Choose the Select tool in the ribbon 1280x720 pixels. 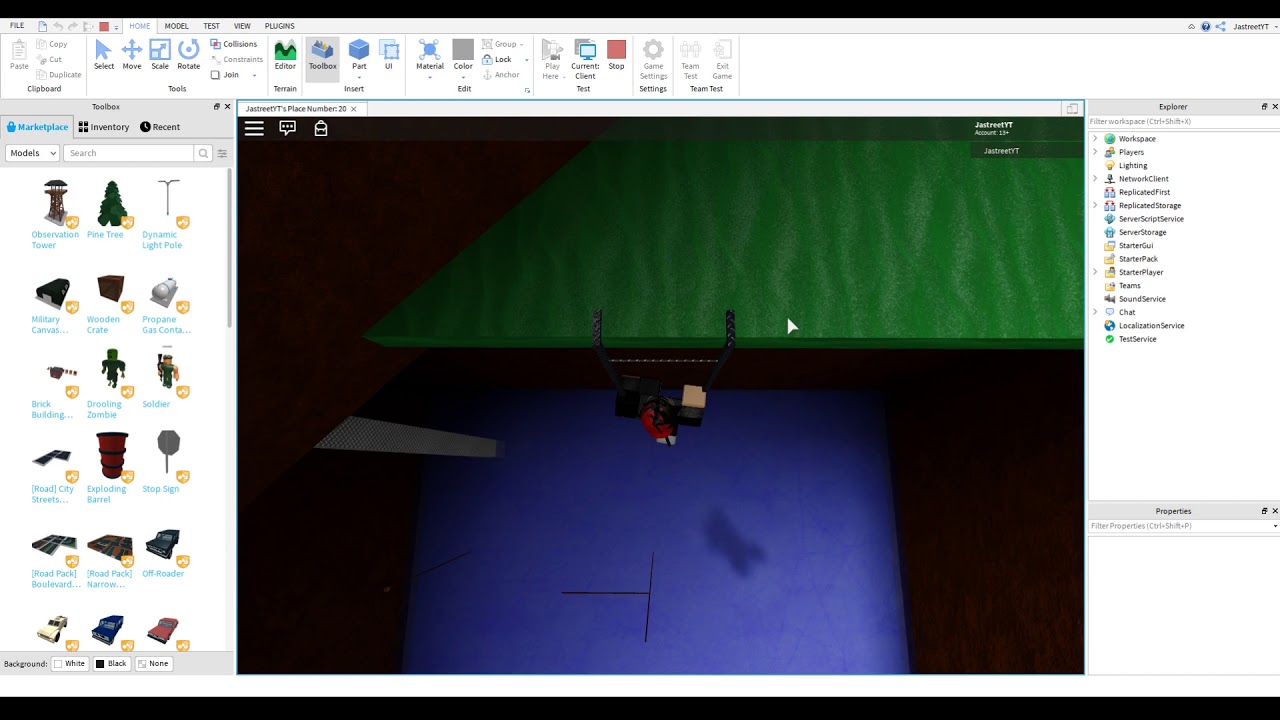click(104, 55)
